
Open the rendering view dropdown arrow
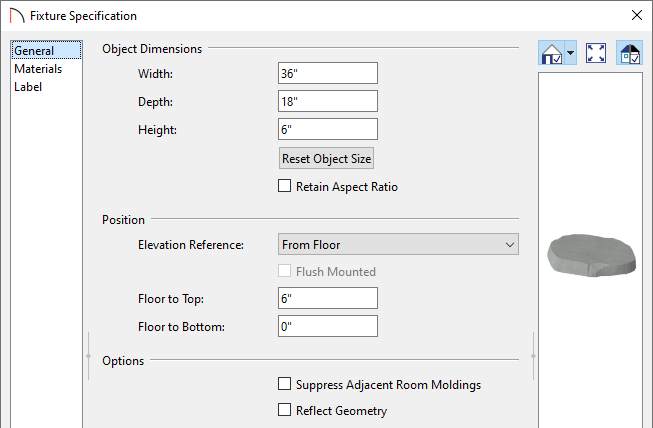coord(571,53)
